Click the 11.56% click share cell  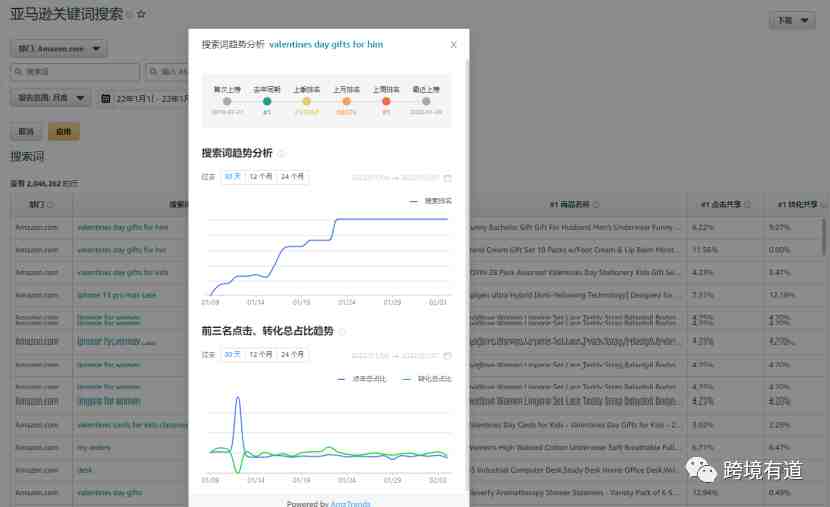tap(705, 250)
